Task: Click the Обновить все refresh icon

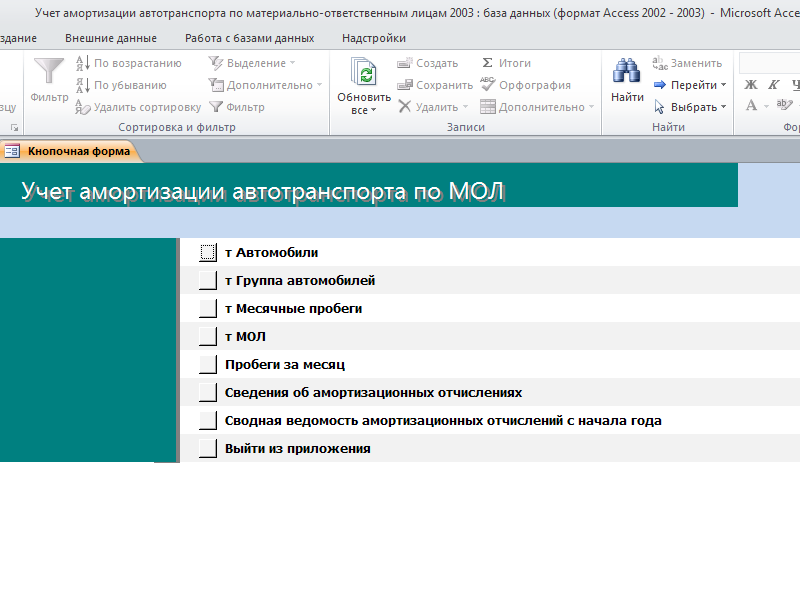Action: point(364,74)
